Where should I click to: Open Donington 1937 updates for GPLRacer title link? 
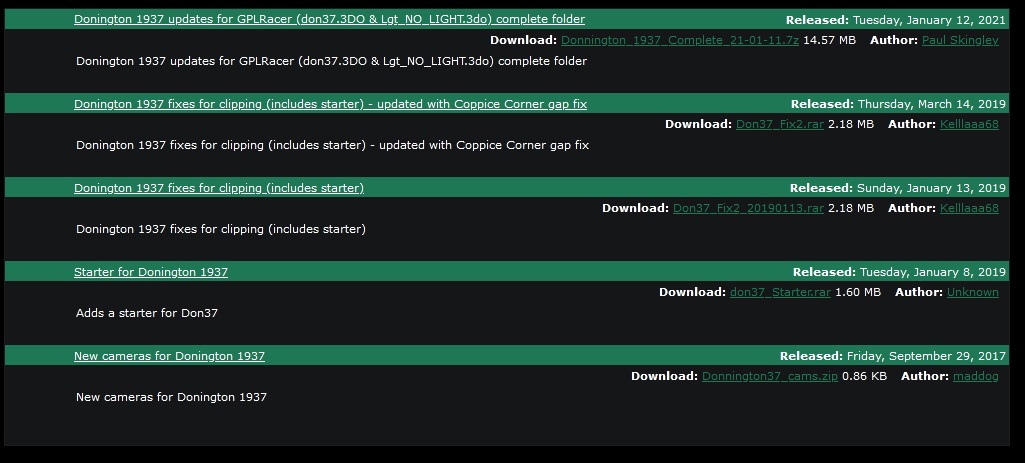pyautogui.click(x=329, y=19)
